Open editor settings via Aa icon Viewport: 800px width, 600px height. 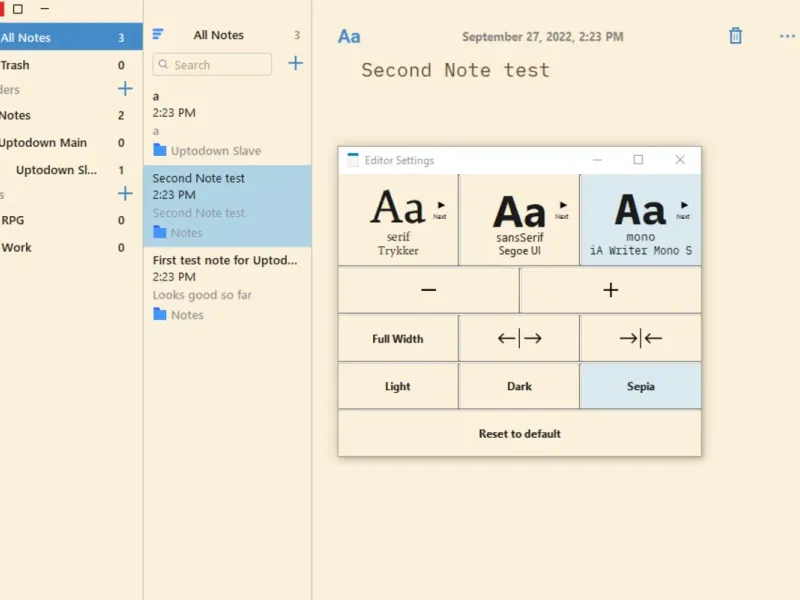[349, 37]
